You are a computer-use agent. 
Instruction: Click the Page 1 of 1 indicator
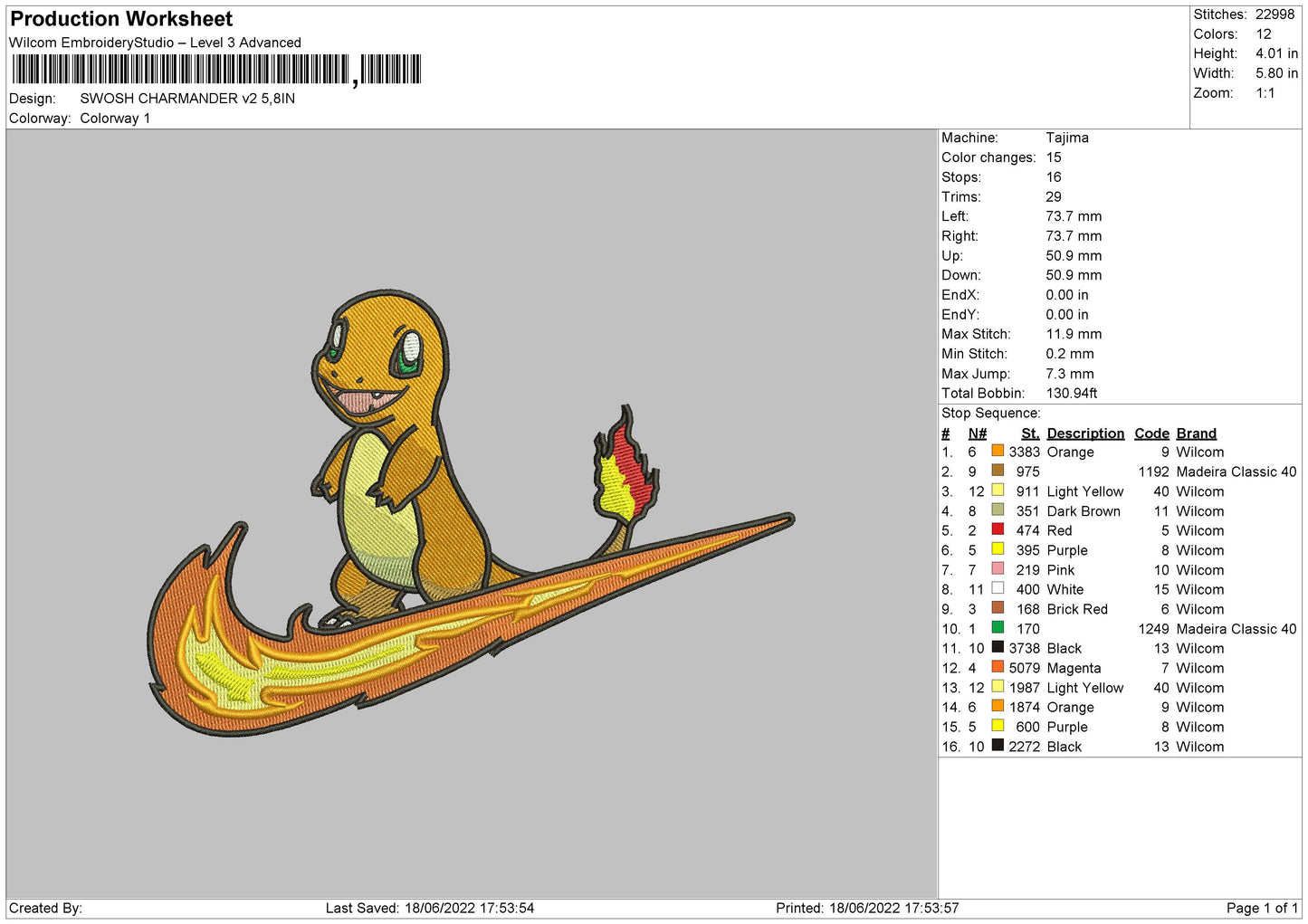coord(1261,908)
